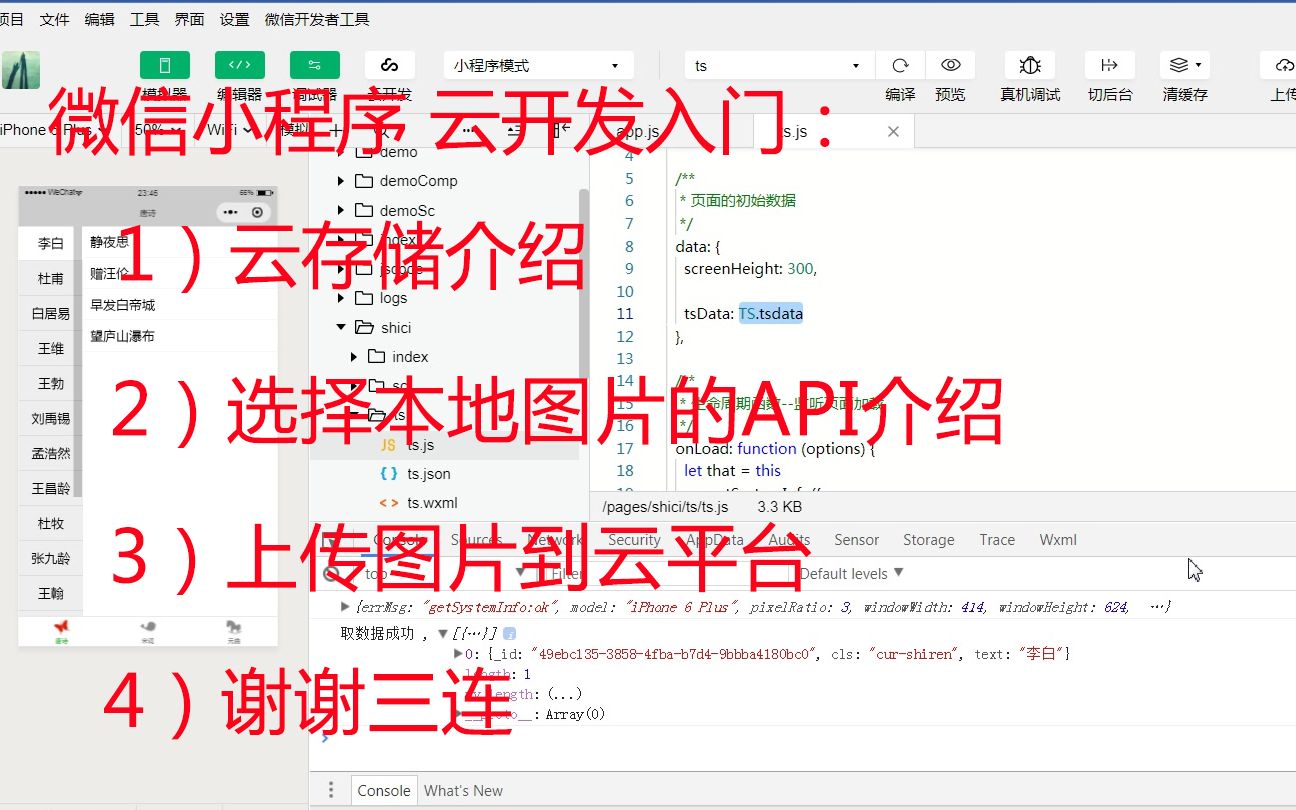1296x810 pixels.
Task: Open the Default levels dropdown
Action: [x=852, y=573]
